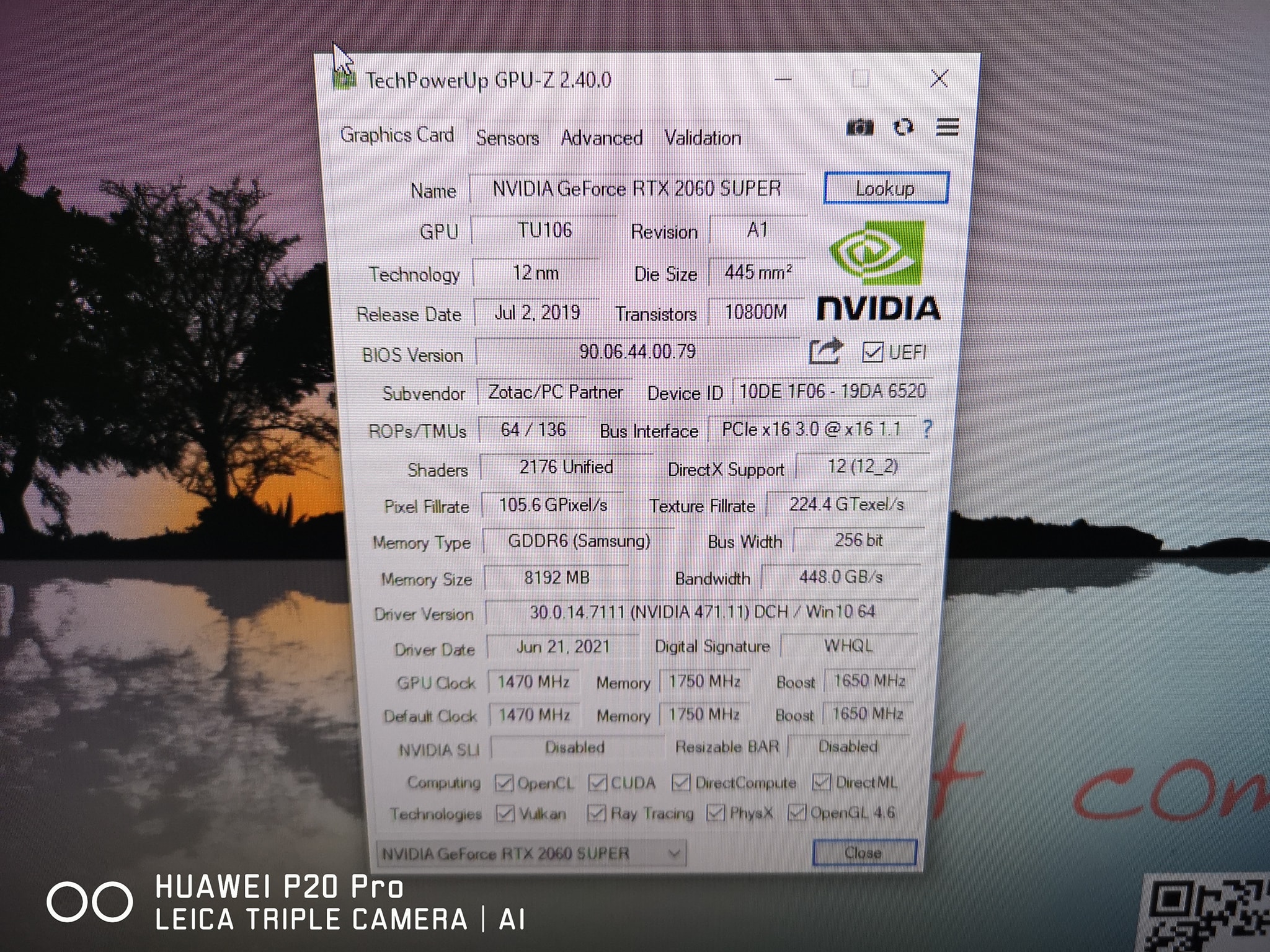Open the hamburger menu icon

coord(947,127)
